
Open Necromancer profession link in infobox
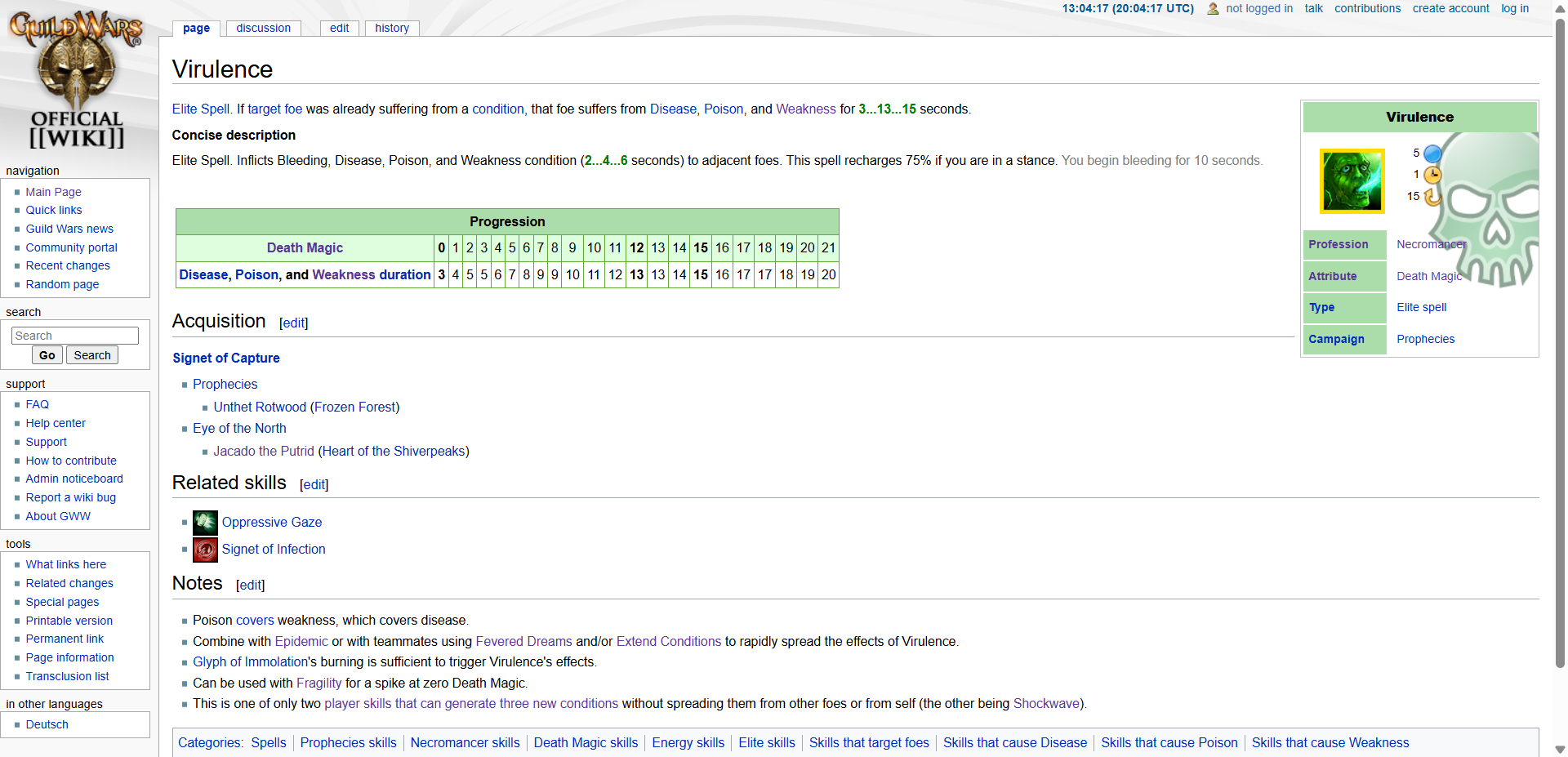click(1431, 244)
